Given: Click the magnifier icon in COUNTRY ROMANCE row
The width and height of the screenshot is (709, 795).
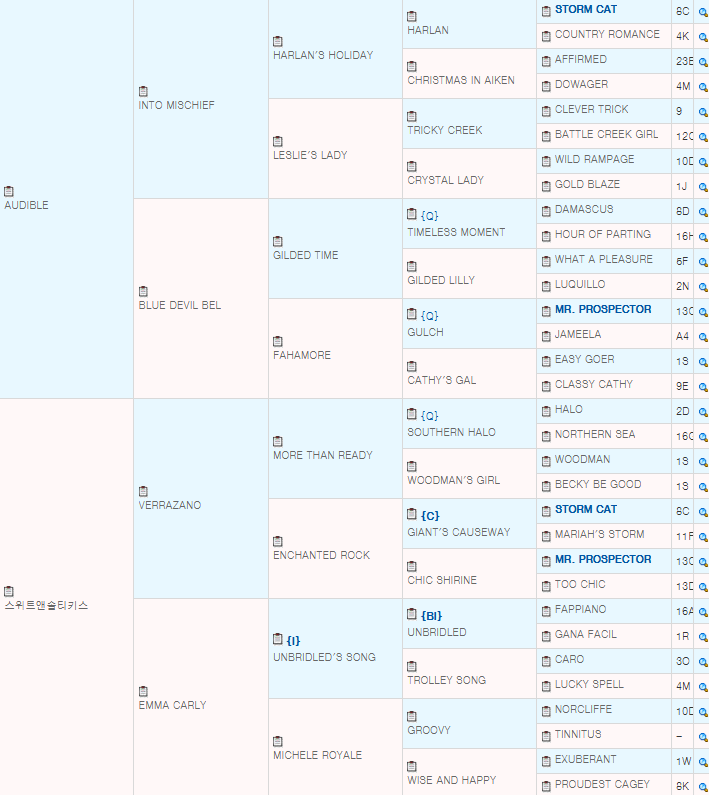Looking at the screenshot, I should [x=703, y=37].
